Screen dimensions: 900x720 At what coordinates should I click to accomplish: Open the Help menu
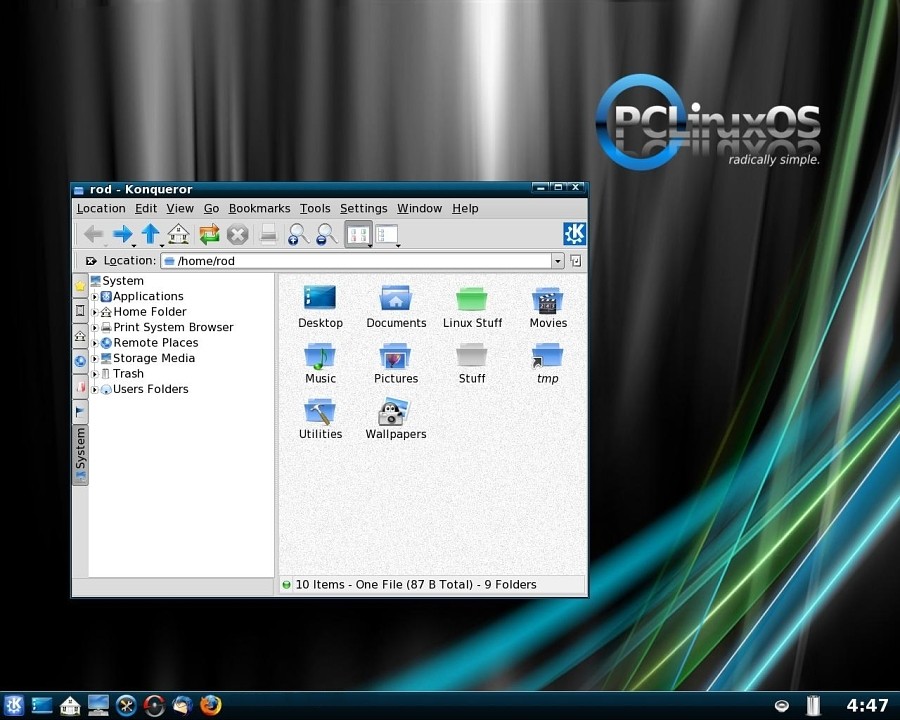tap(465, 208)
